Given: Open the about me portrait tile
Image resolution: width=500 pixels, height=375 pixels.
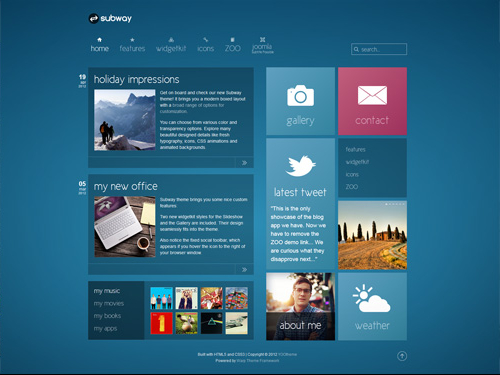Looking at the screenshot, I should tap(300, 306).
